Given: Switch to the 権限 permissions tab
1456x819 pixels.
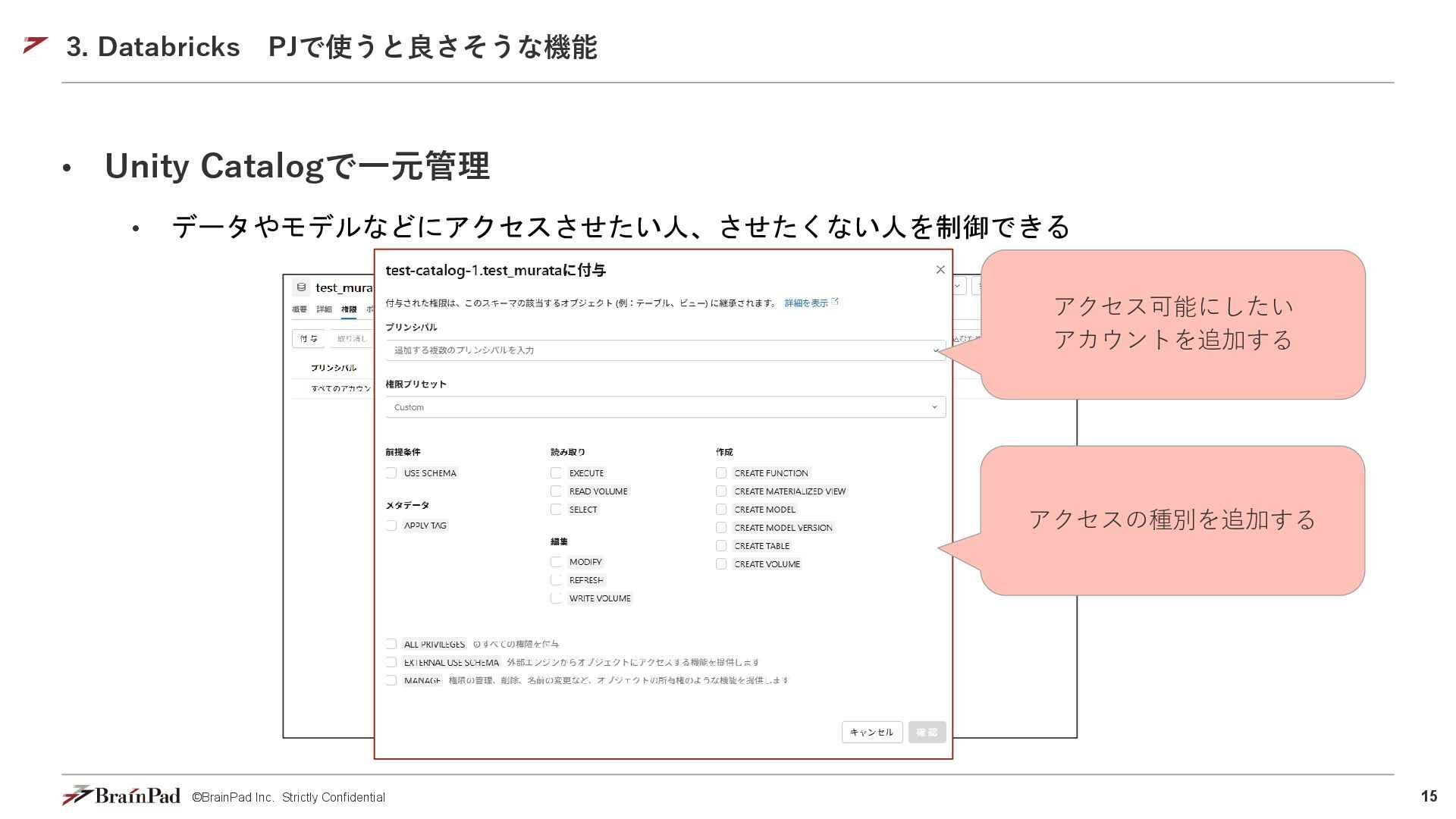Looking at the screenshot, I should tap(349, 309).
